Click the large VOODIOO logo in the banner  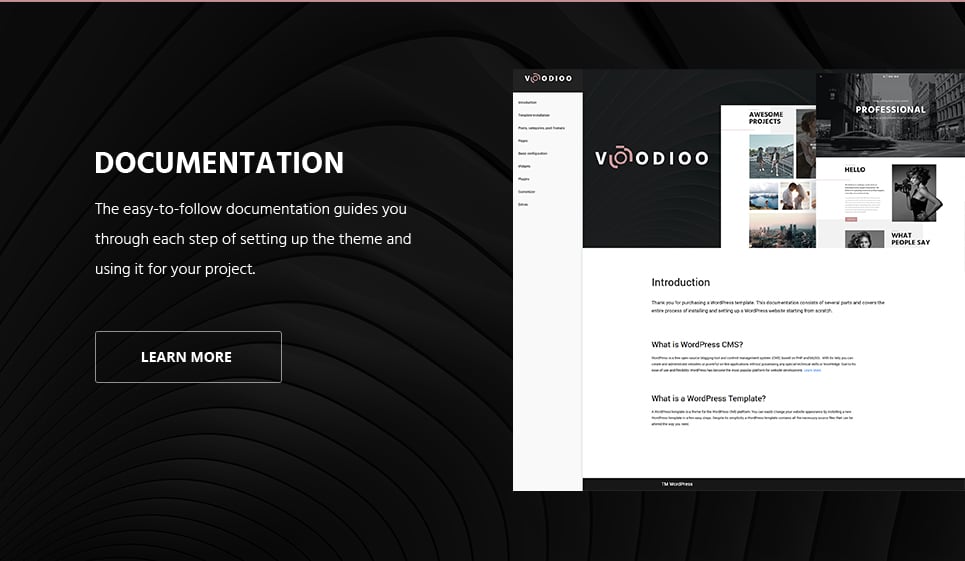[x=651, y=157]
